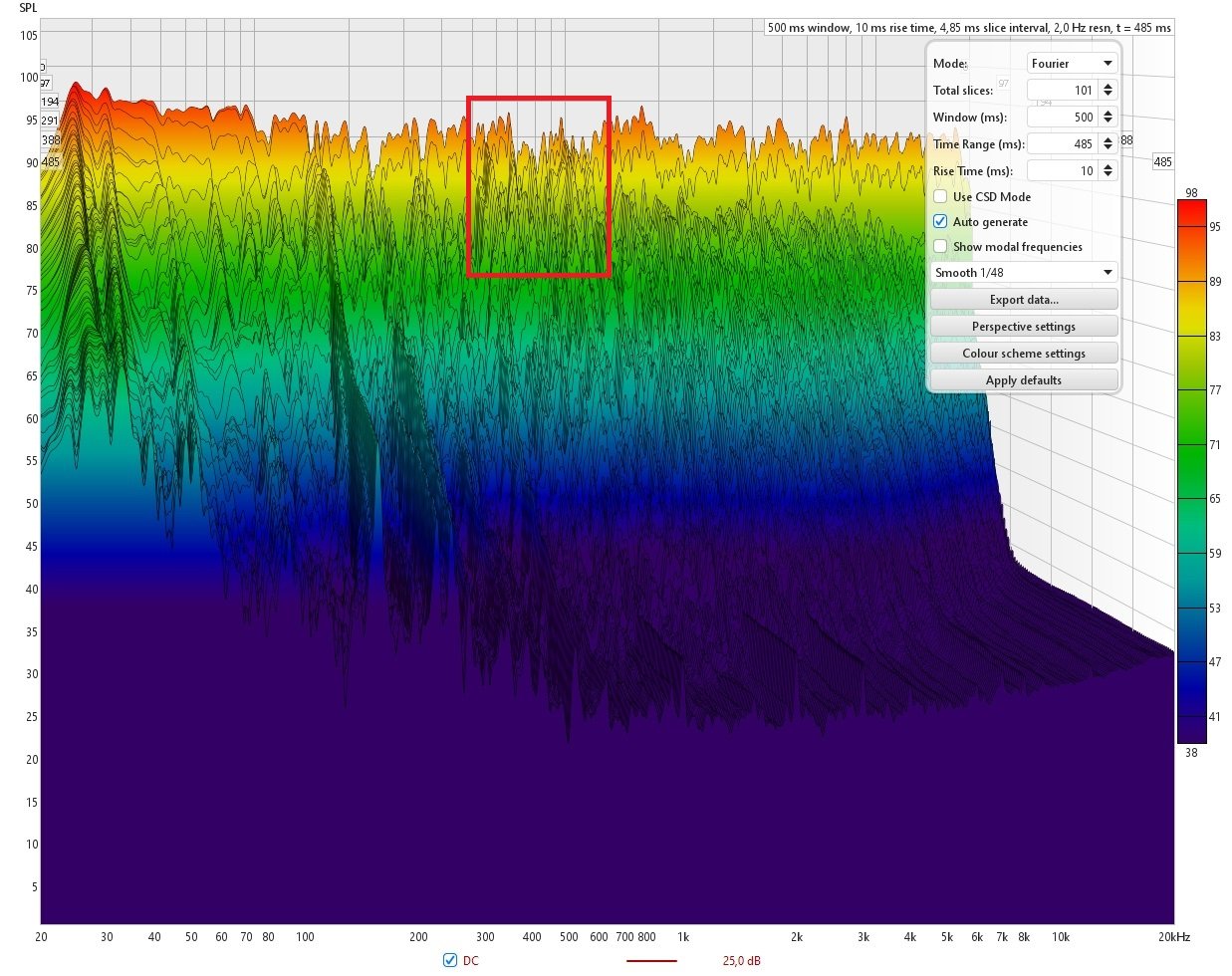The height and width of the screenshot is (976, 1232).
Task: Uncheck the Auto generate checkbox
Action: (x=940, y=222)
